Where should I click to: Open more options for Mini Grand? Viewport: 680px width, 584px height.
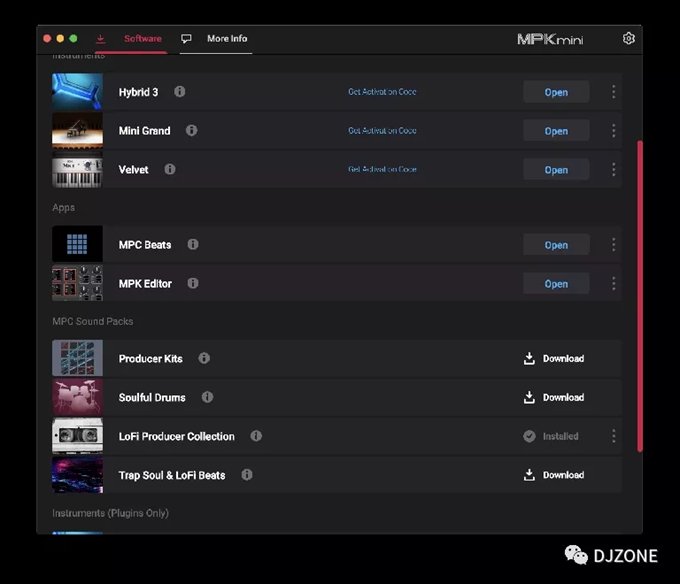(613, 131)
